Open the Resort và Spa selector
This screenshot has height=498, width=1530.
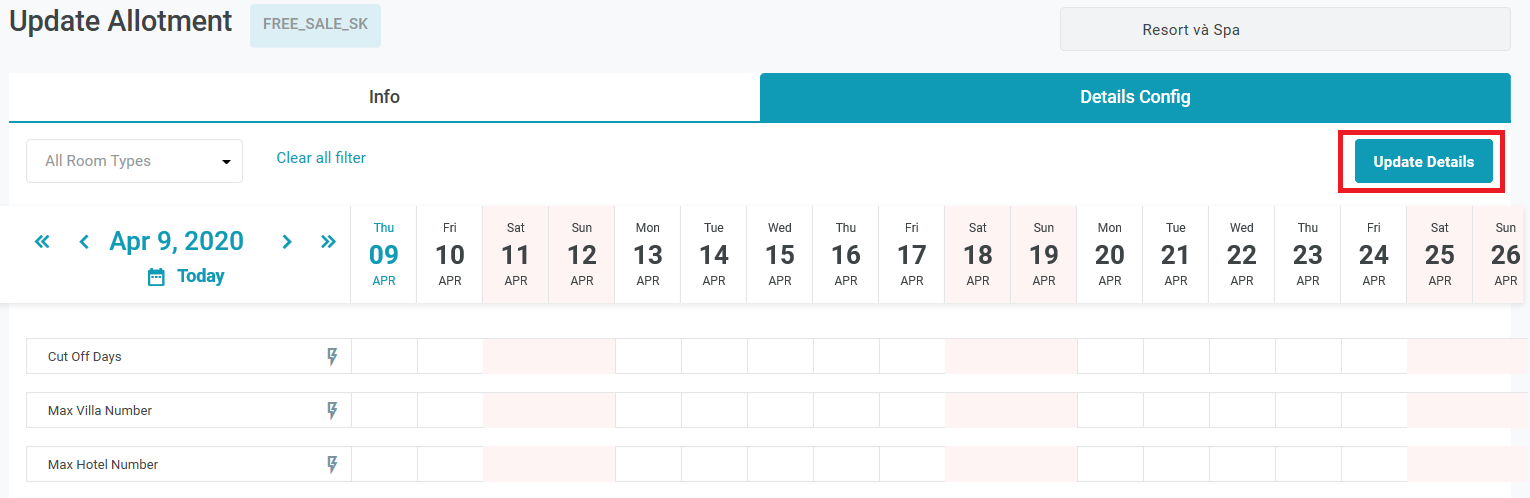[x=1285, y=30]
